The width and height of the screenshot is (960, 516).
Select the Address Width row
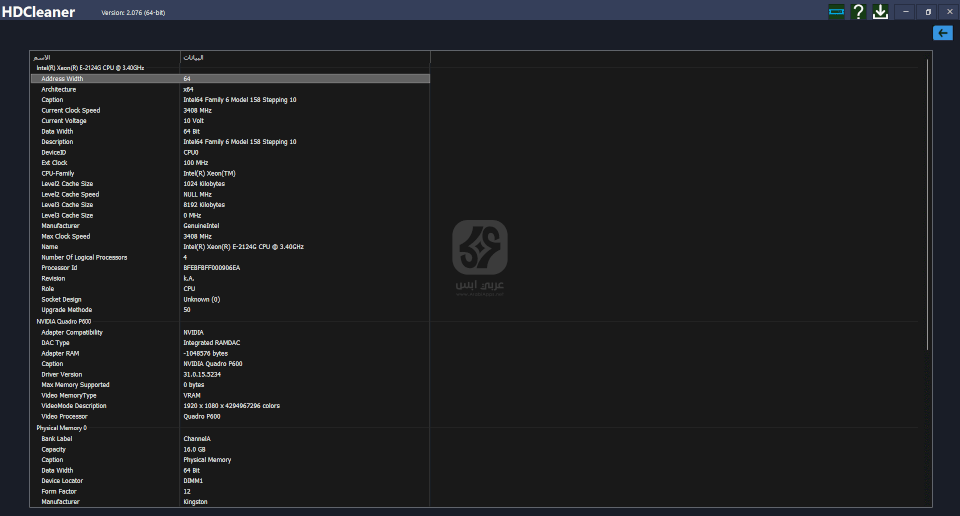[62, 78]
